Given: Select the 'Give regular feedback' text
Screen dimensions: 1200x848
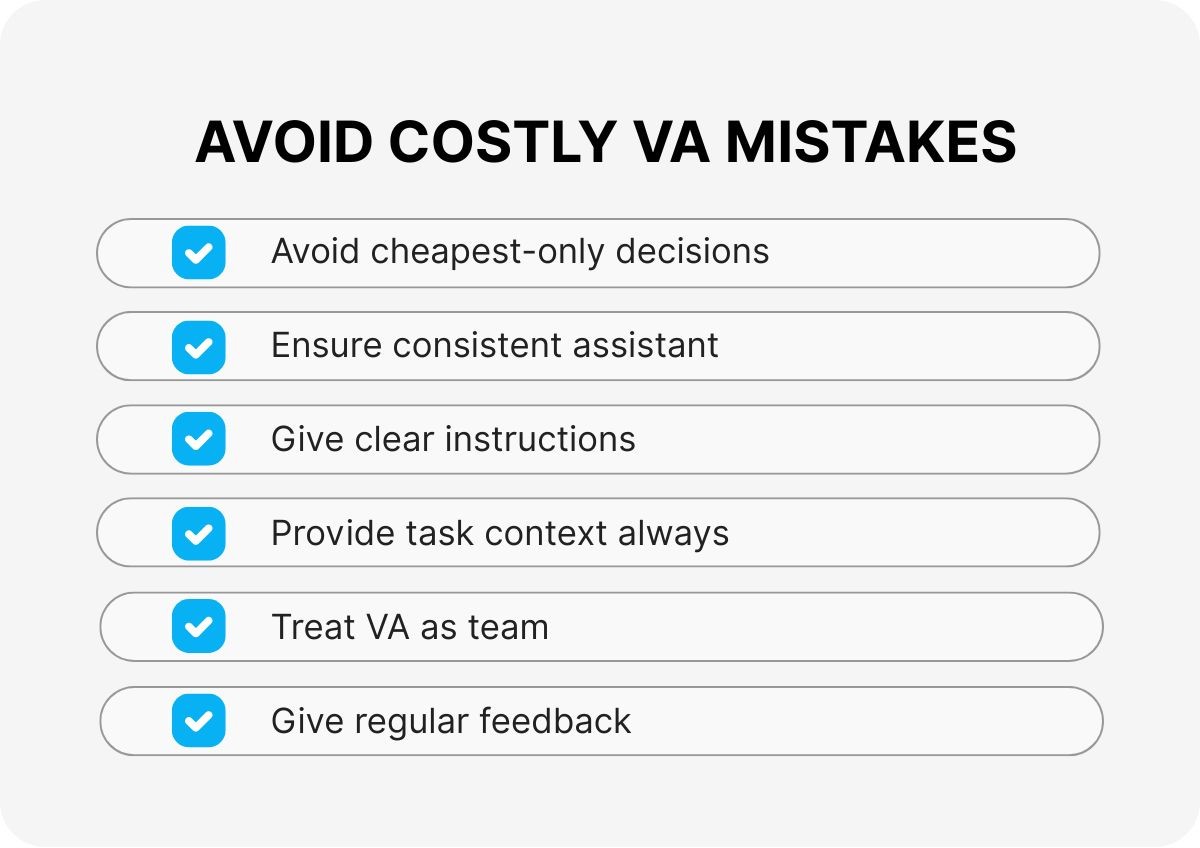Looking at the screenshot, I should (451, 721).
